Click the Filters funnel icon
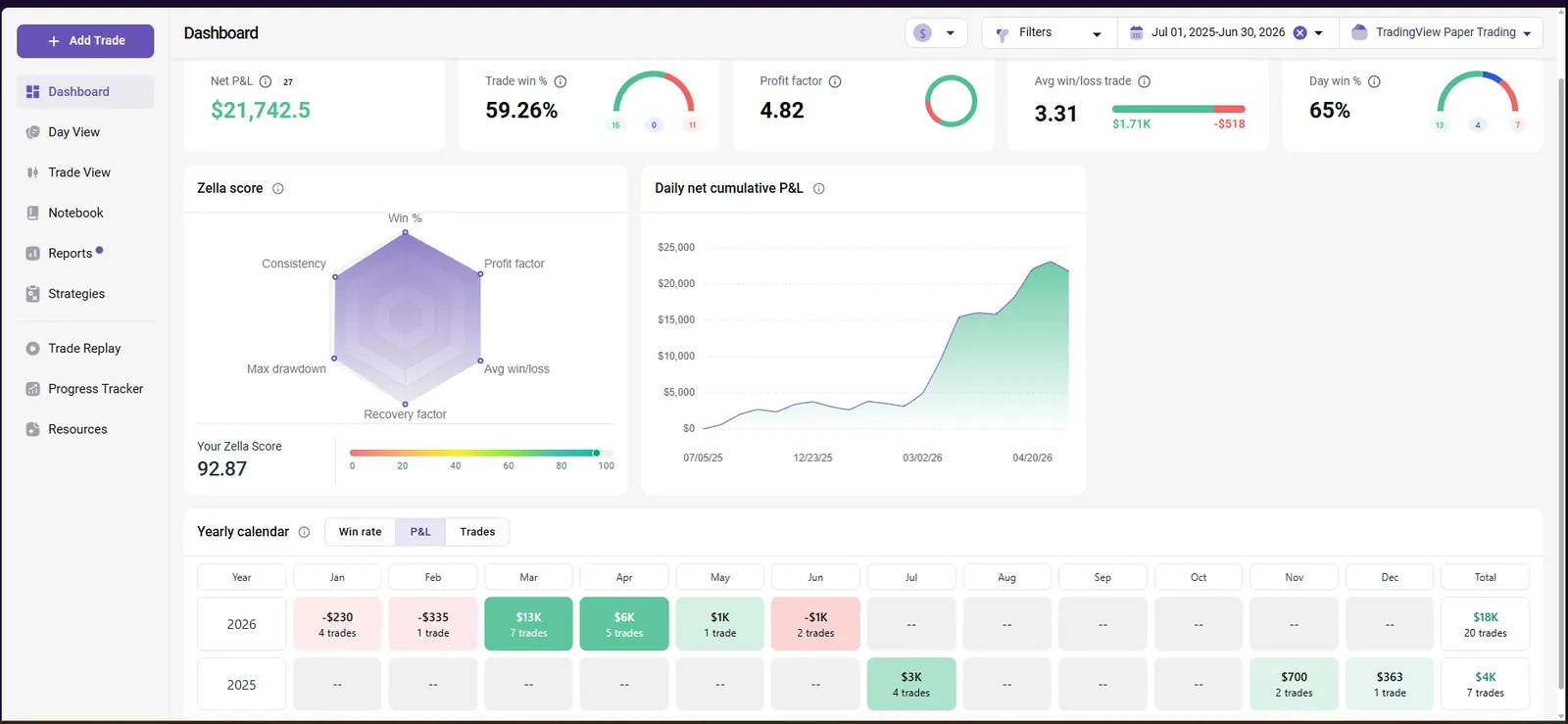The height and width of the screenshot is (724, 1568). [1002, 34]
